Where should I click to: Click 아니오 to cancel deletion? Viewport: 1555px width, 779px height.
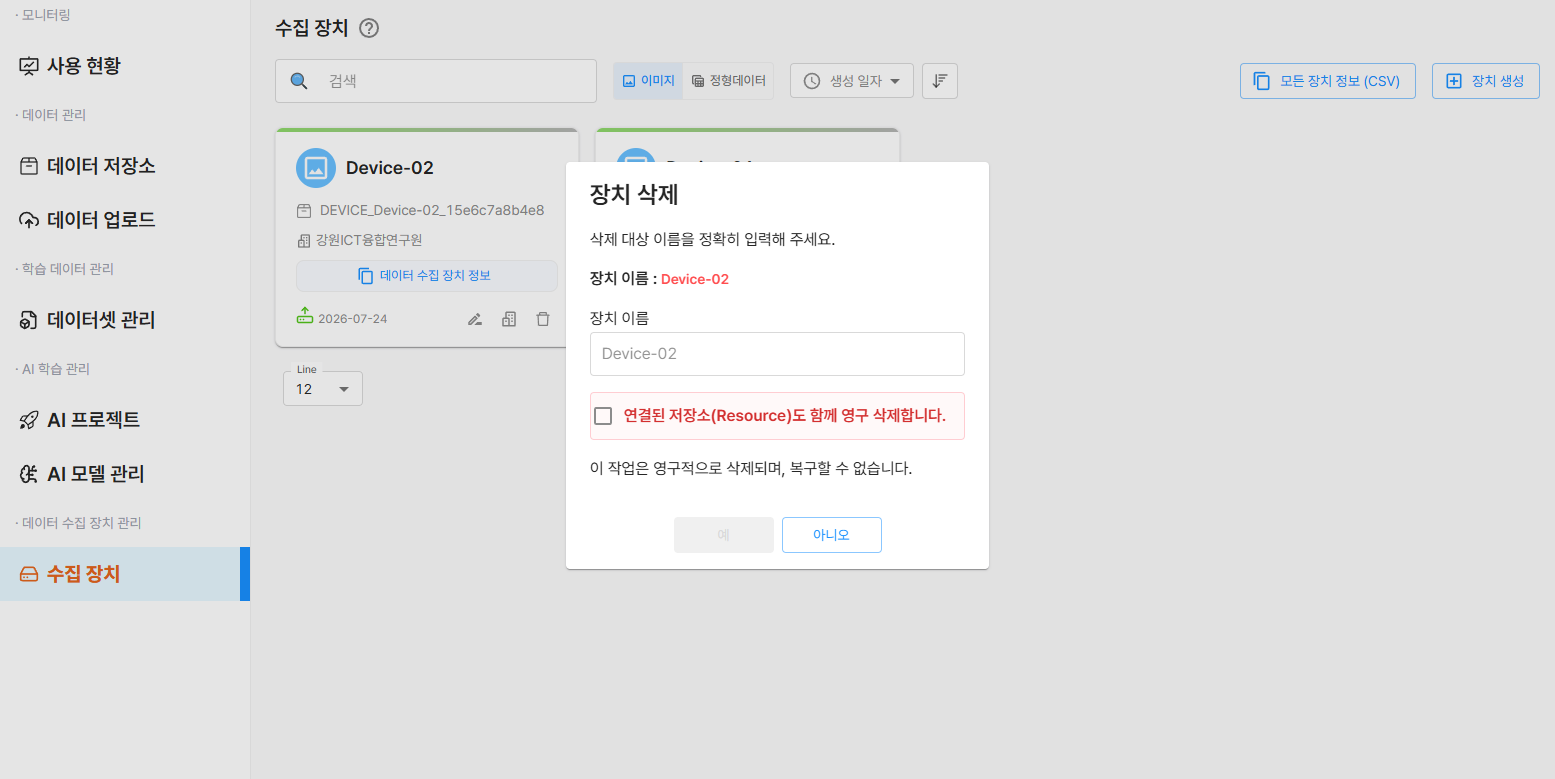(x=831, y=535)
